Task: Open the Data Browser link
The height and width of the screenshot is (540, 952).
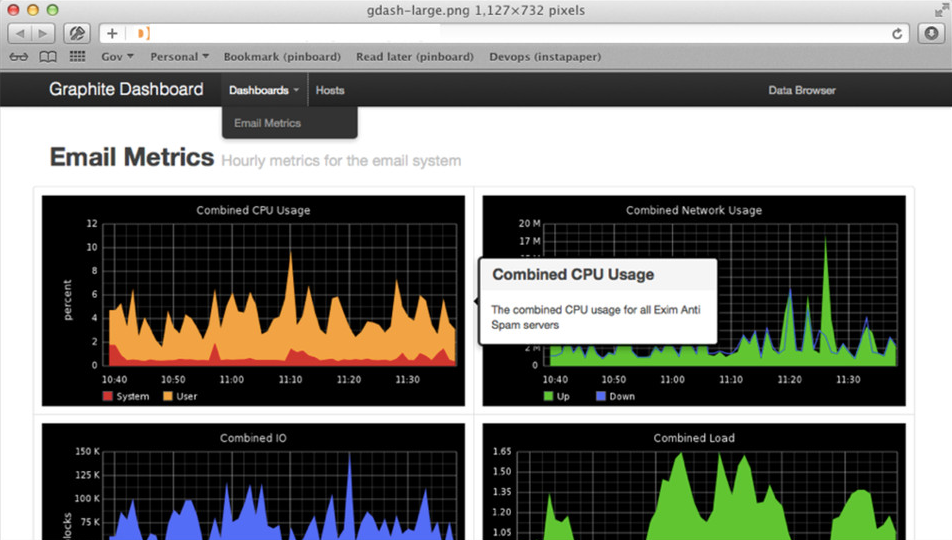Action: click(801, 90)
